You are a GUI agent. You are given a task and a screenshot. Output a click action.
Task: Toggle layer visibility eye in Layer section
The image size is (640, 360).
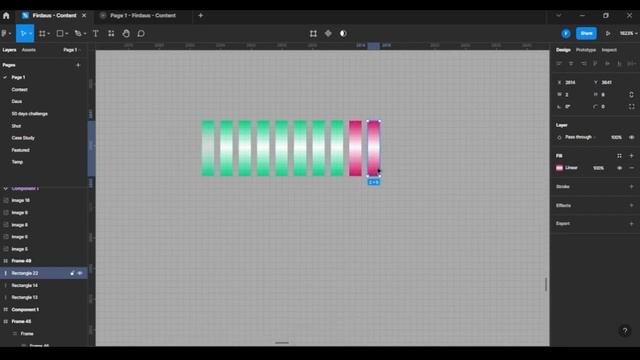click(x=631, y=138)
